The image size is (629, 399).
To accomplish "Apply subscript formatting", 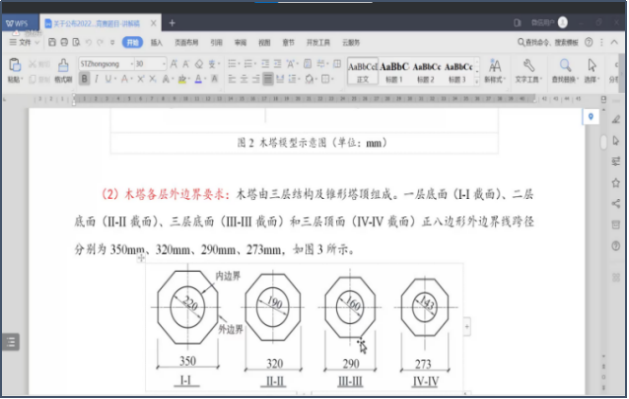I will [x=153, y=79].
